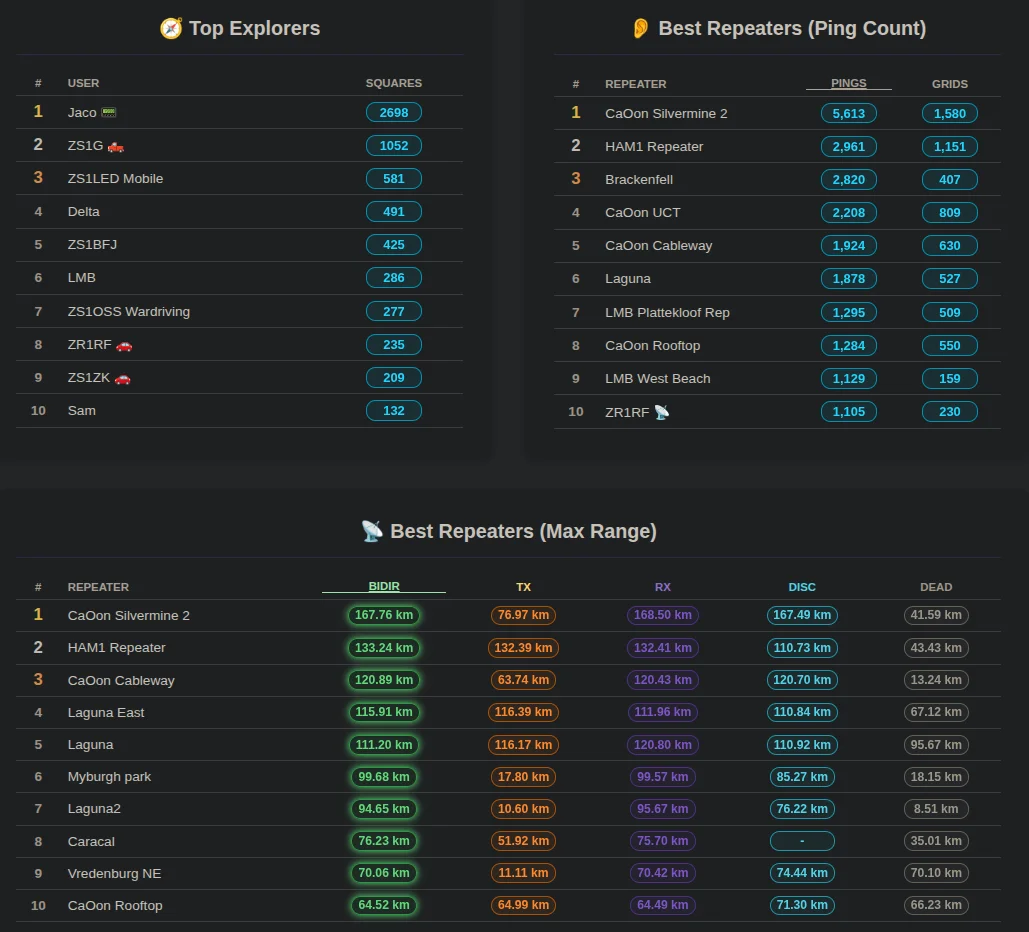
Task: Click the 5,613 pings badge
Action: click(849, 114)
